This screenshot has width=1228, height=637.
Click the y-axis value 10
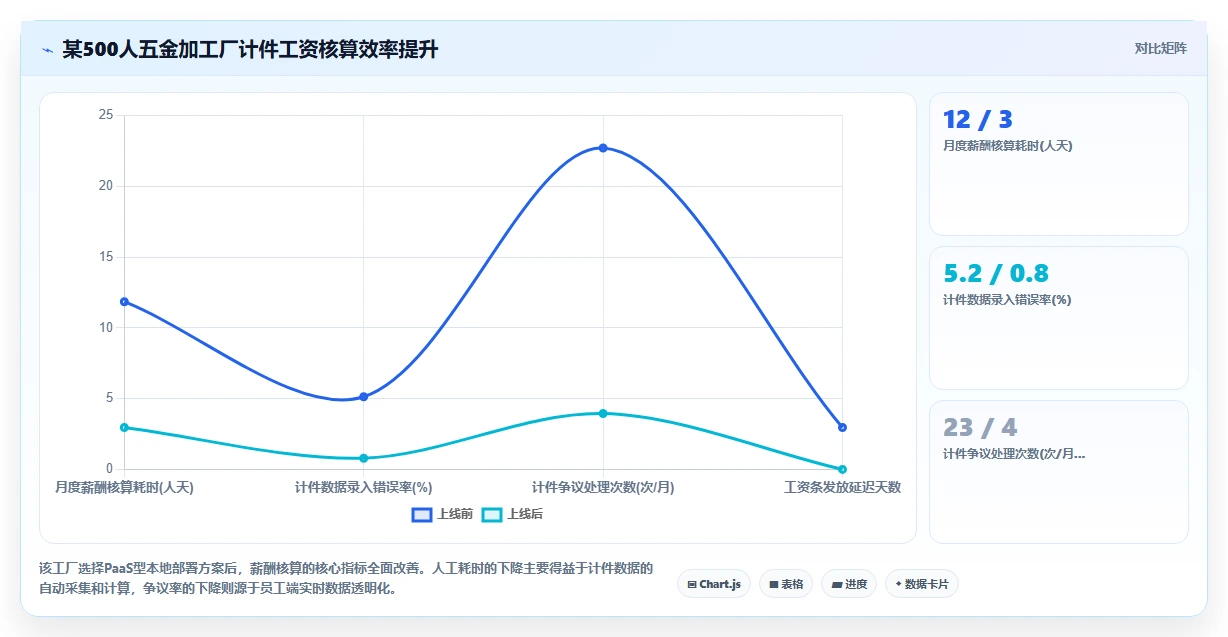(x=106, y=327)
